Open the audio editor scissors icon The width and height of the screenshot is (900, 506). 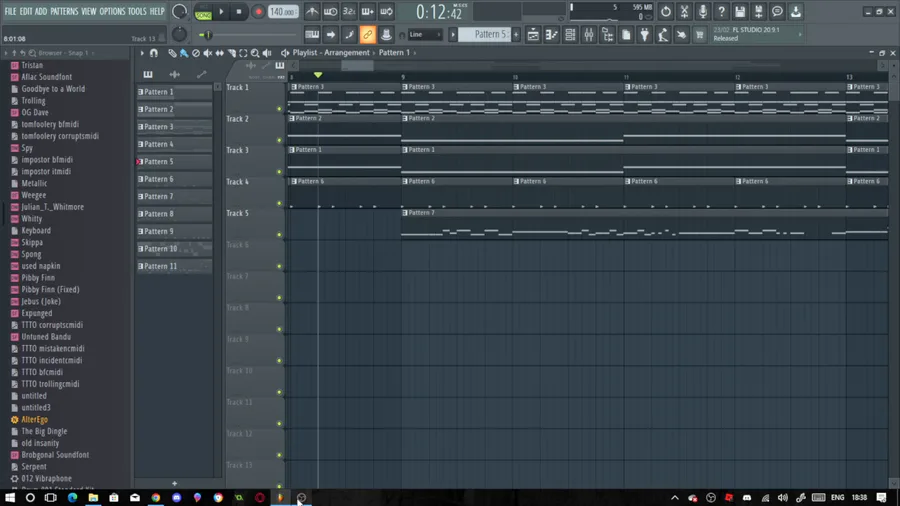(684, 11)
